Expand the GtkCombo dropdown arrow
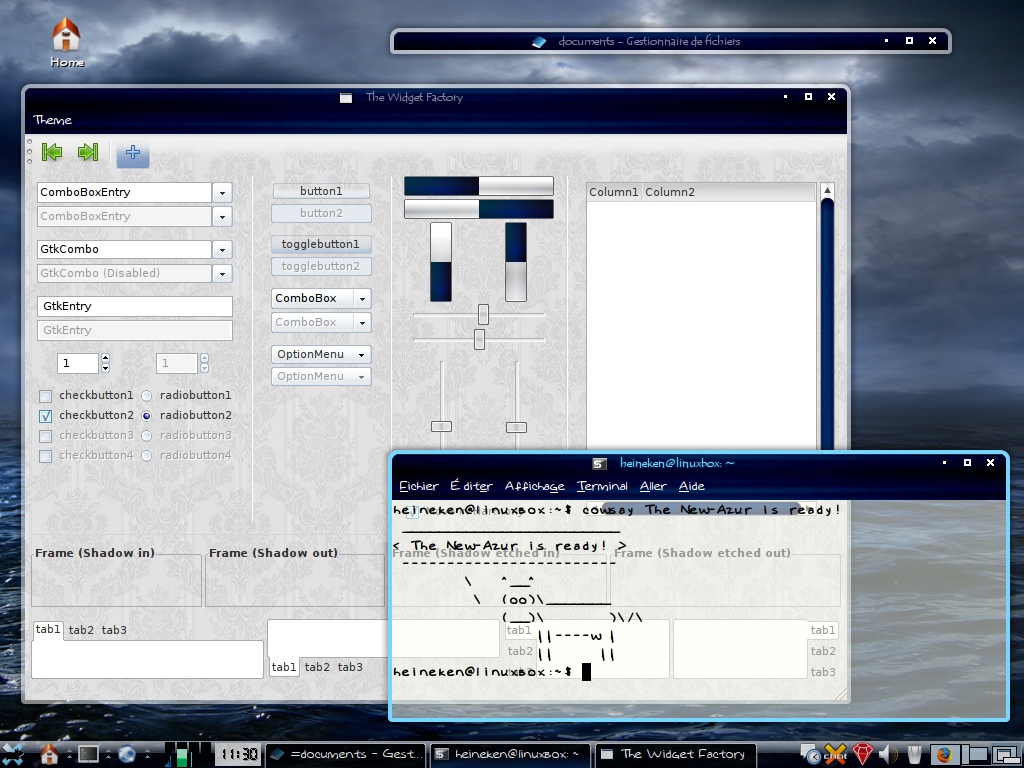The width and height of the screenshot is (1024, 768). (x=222, y=249)
